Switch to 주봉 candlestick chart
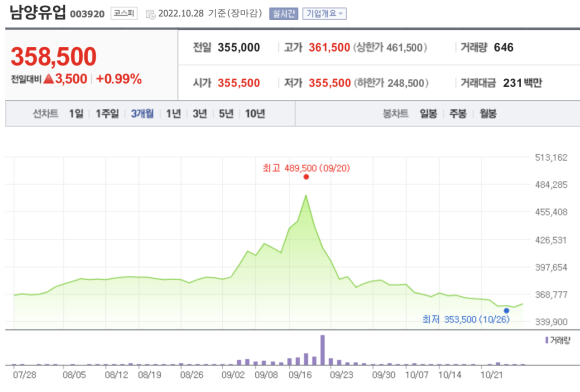 (458, 114)
